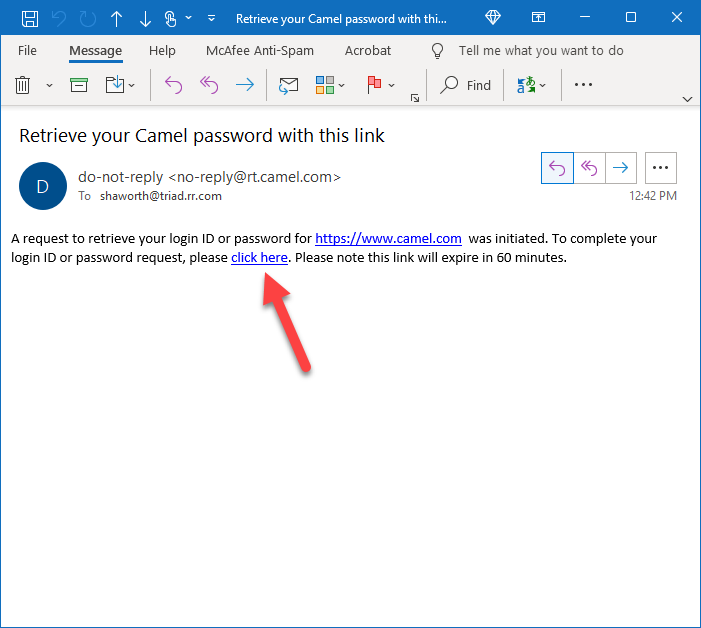Viewport: 701px width, 628px height.
Task: Minimize the message window
Action: point(585,17)
